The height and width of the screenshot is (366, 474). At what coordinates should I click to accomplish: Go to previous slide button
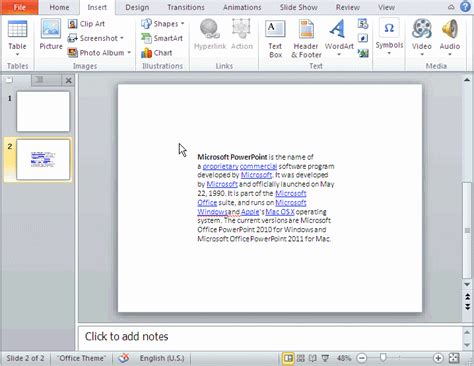tap(467, 296)
